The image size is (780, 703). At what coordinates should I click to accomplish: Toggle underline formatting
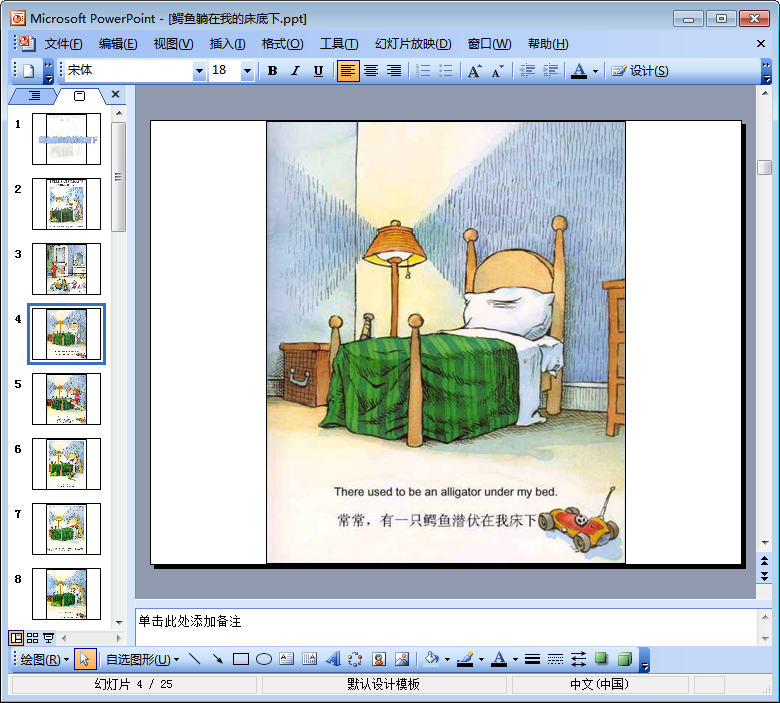(318, 71)
